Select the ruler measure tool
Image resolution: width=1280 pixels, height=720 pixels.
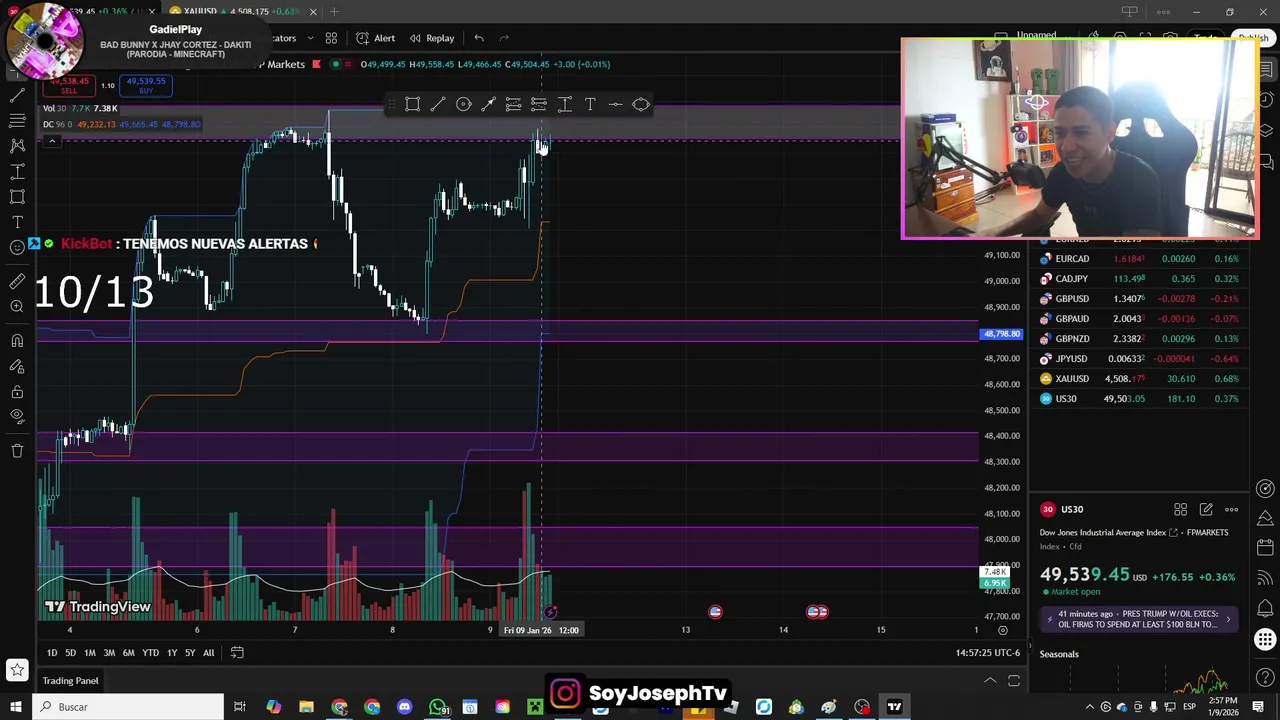17,282
